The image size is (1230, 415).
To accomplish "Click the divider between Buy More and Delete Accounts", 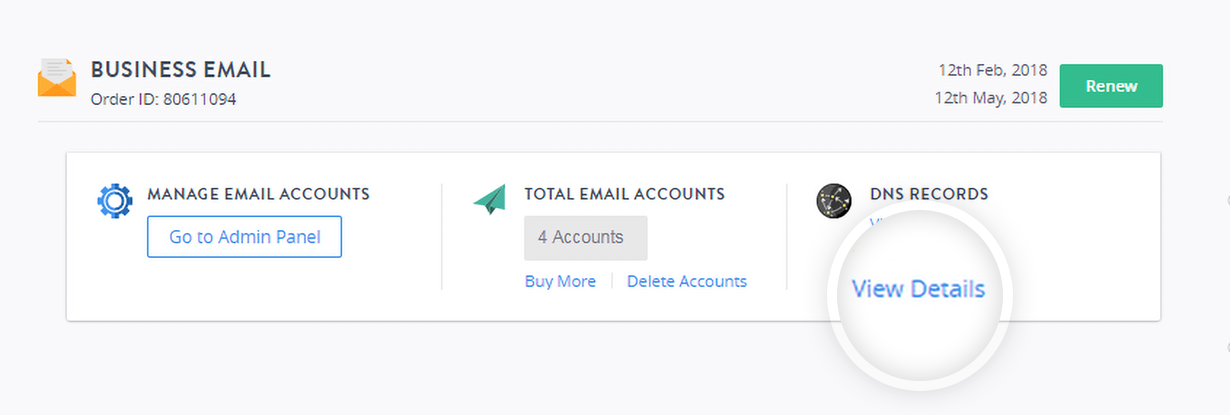I will coord(612,282).
